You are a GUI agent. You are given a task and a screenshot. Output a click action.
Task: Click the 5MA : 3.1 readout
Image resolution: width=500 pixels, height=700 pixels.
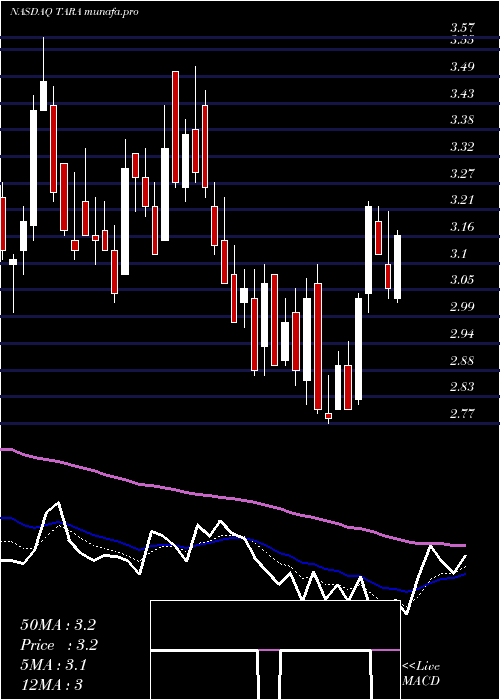54,665
